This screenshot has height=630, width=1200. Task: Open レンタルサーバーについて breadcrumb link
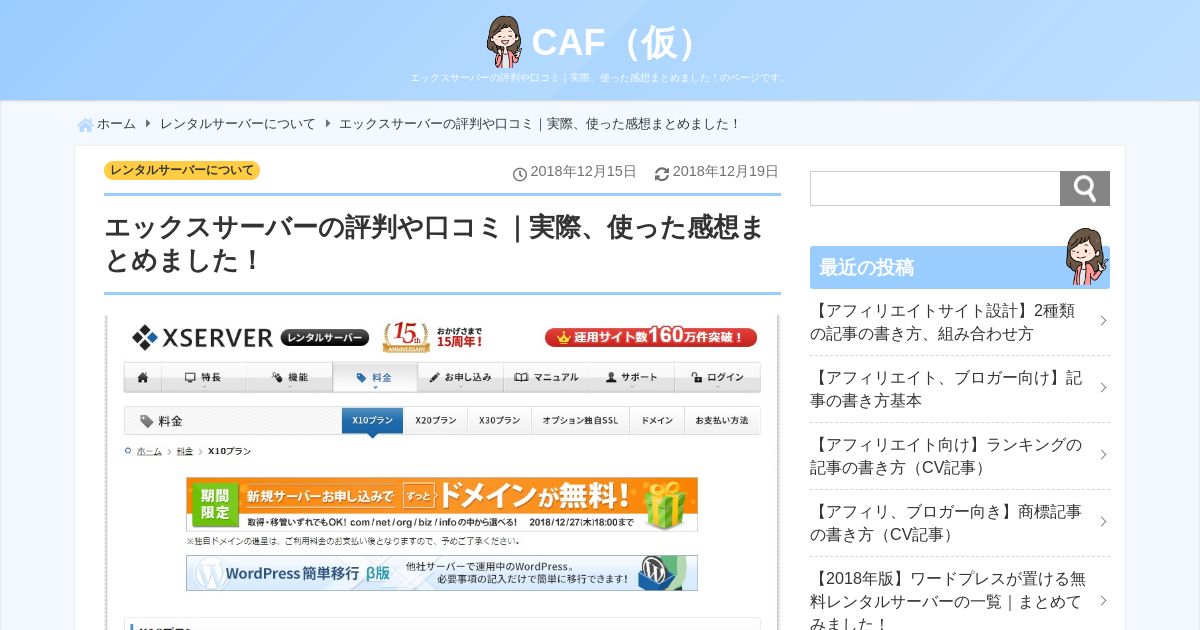click(x=237, y=124)
